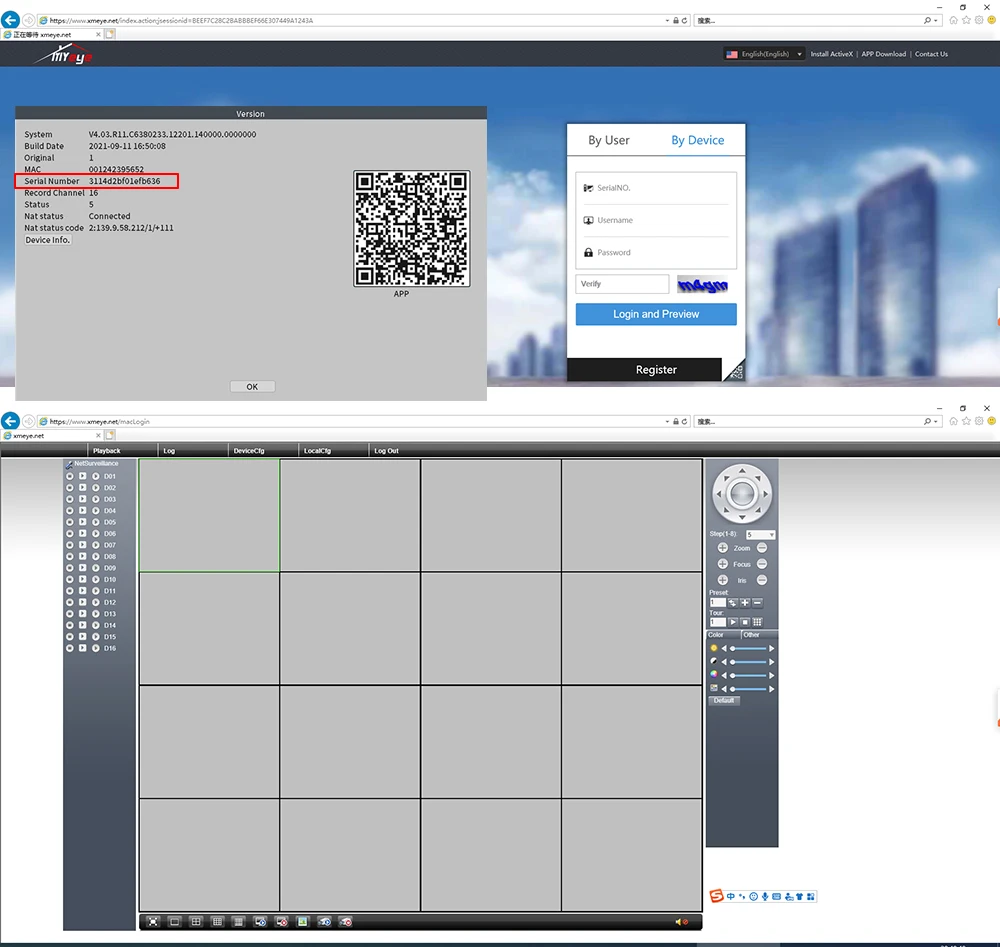Image resolution: width=1000 pixels, height=947 pixels.
Task: Click the PTZ left arrow
Action: (x=719, y=494)
